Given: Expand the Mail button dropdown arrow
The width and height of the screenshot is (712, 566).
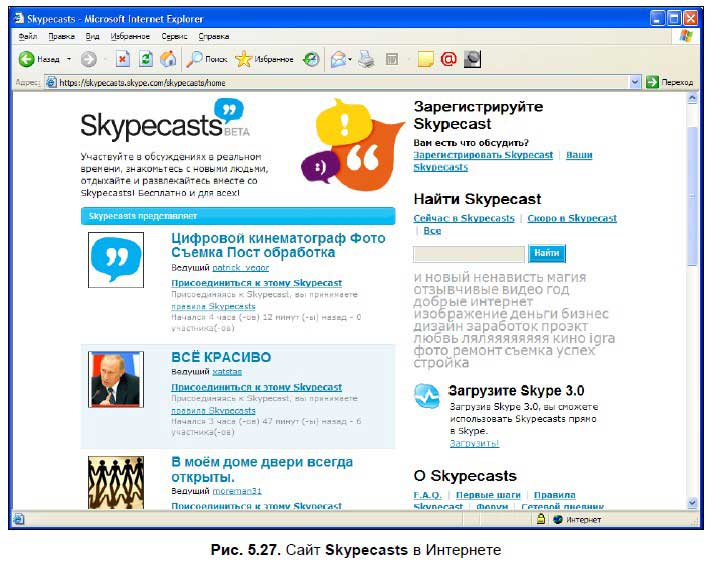Looking at the screenshot, I should coord(353,59).
